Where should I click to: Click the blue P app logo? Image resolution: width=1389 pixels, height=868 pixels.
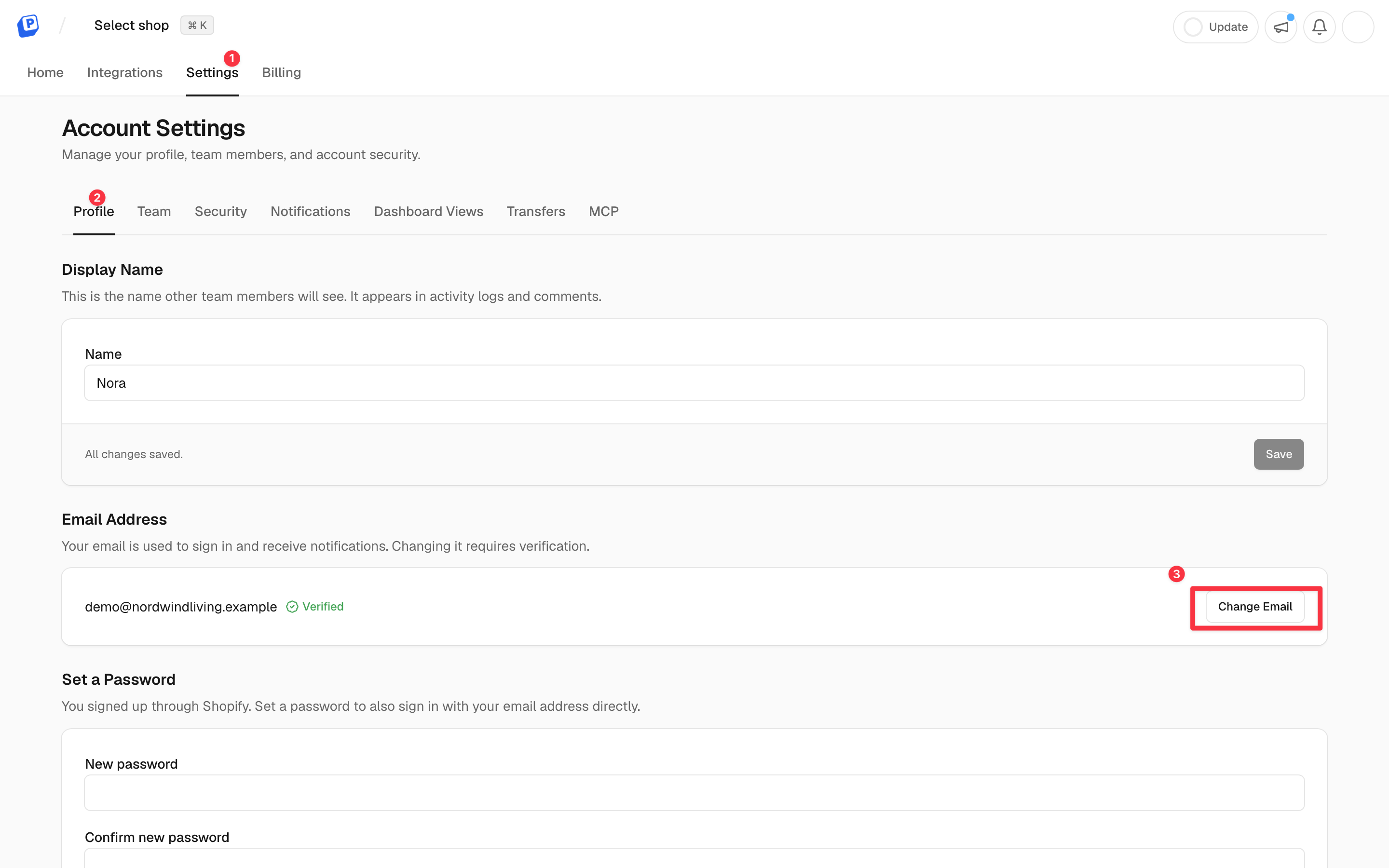(x=27, y=26)
